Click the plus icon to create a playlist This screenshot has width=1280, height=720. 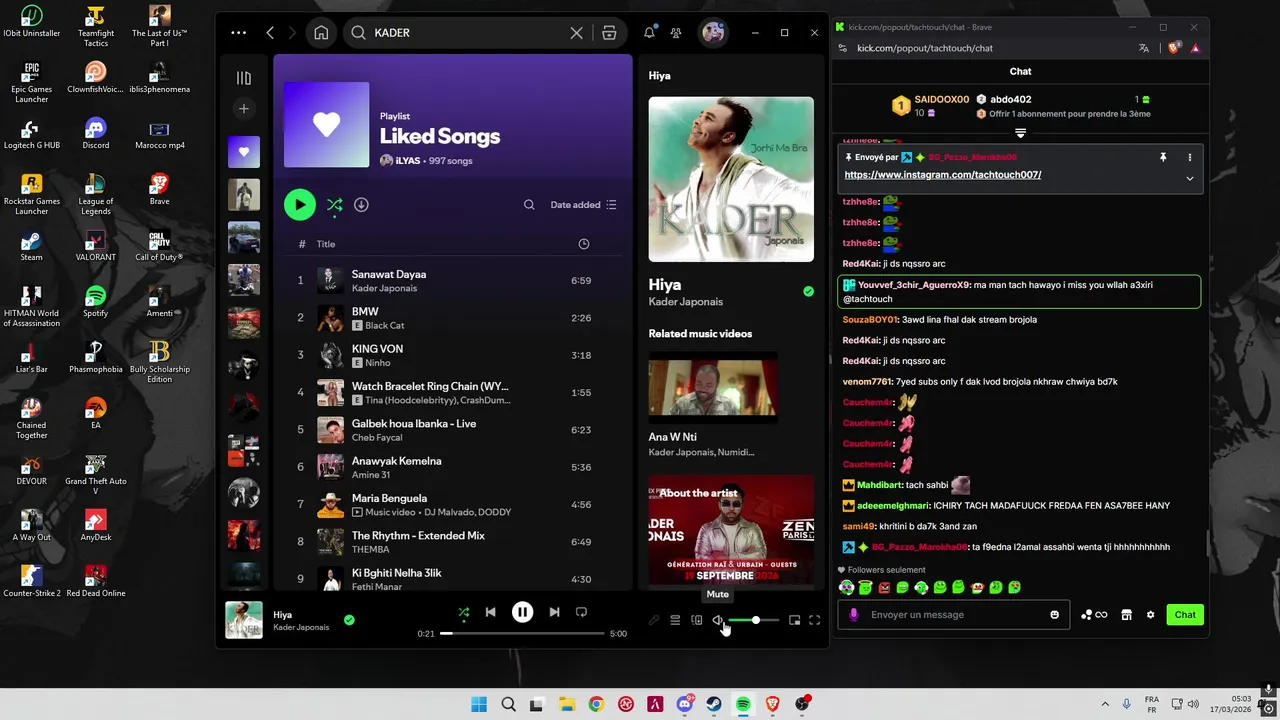(x=244, y=109)
